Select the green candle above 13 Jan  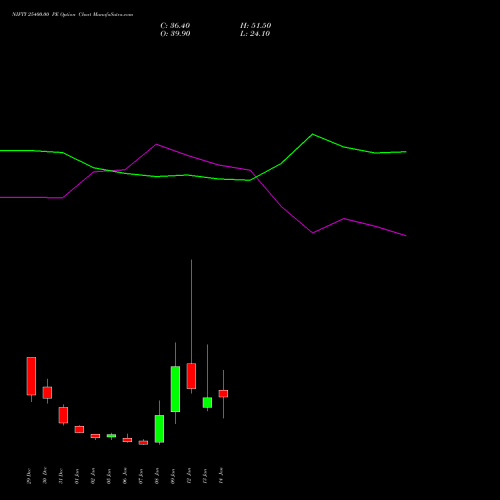[x=207, y=402]
